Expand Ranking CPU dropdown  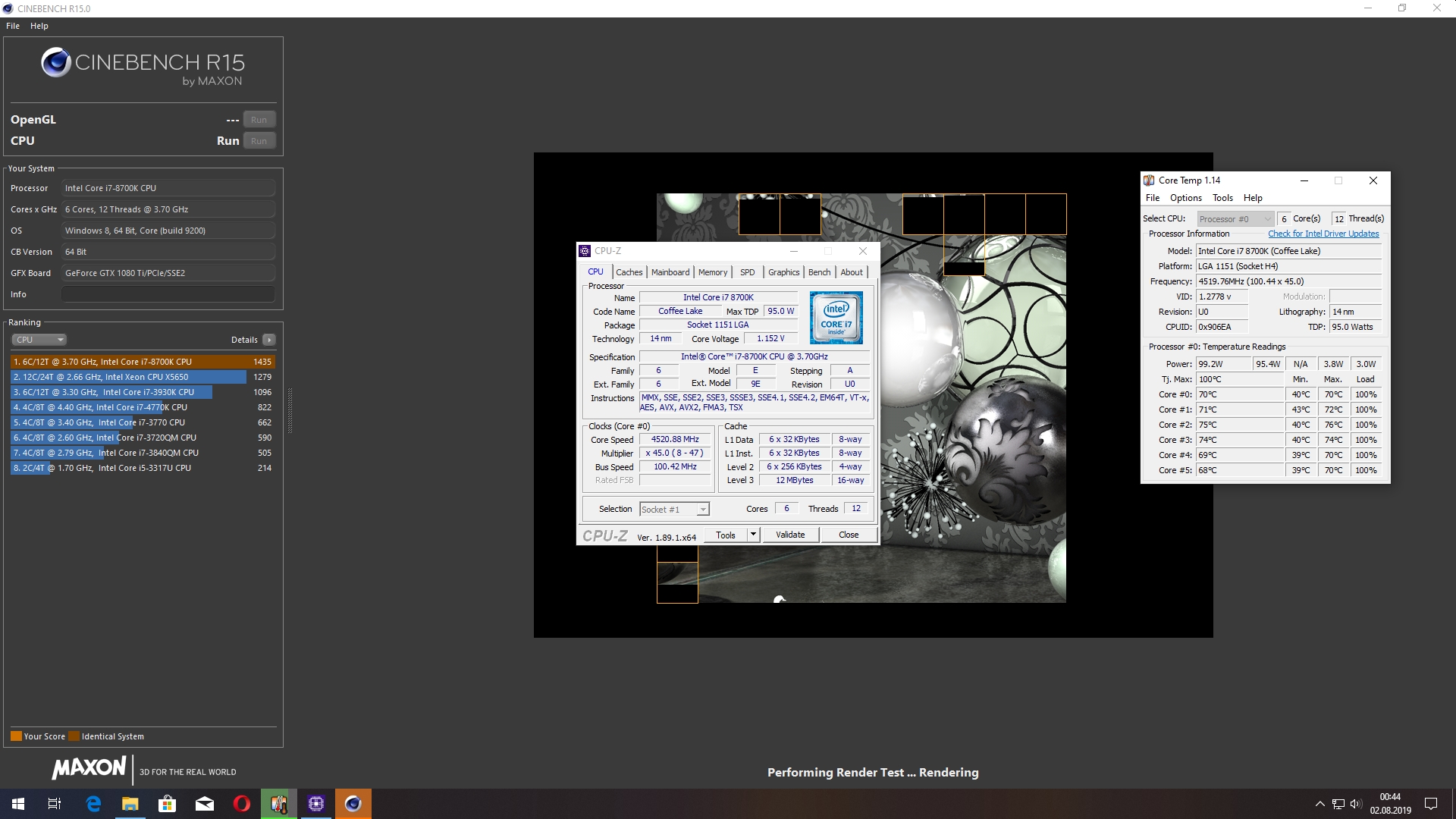[x=39, y=340]
